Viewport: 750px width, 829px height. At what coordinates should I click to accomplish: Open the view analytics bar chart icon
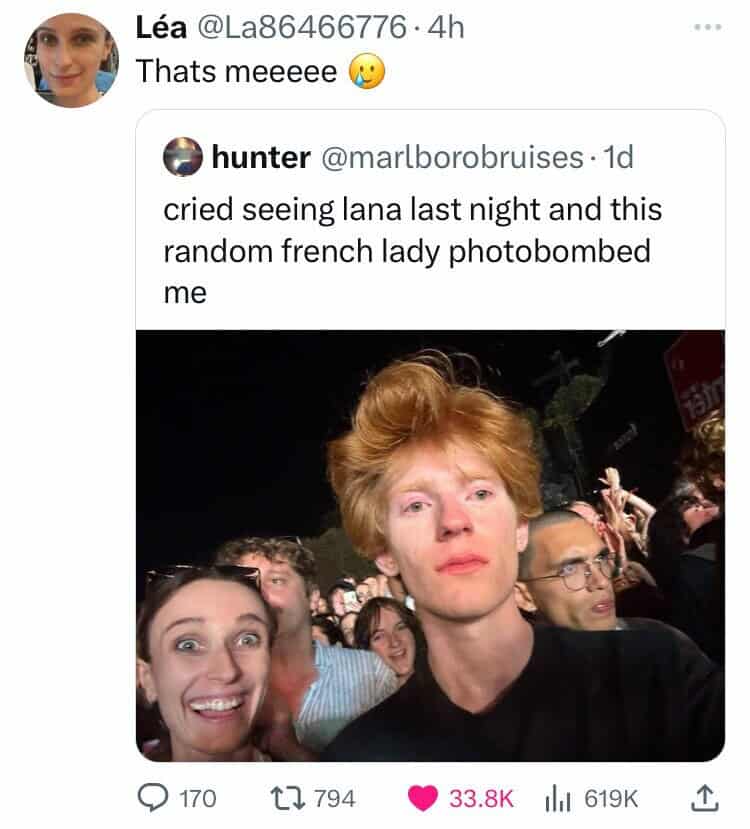558,798
